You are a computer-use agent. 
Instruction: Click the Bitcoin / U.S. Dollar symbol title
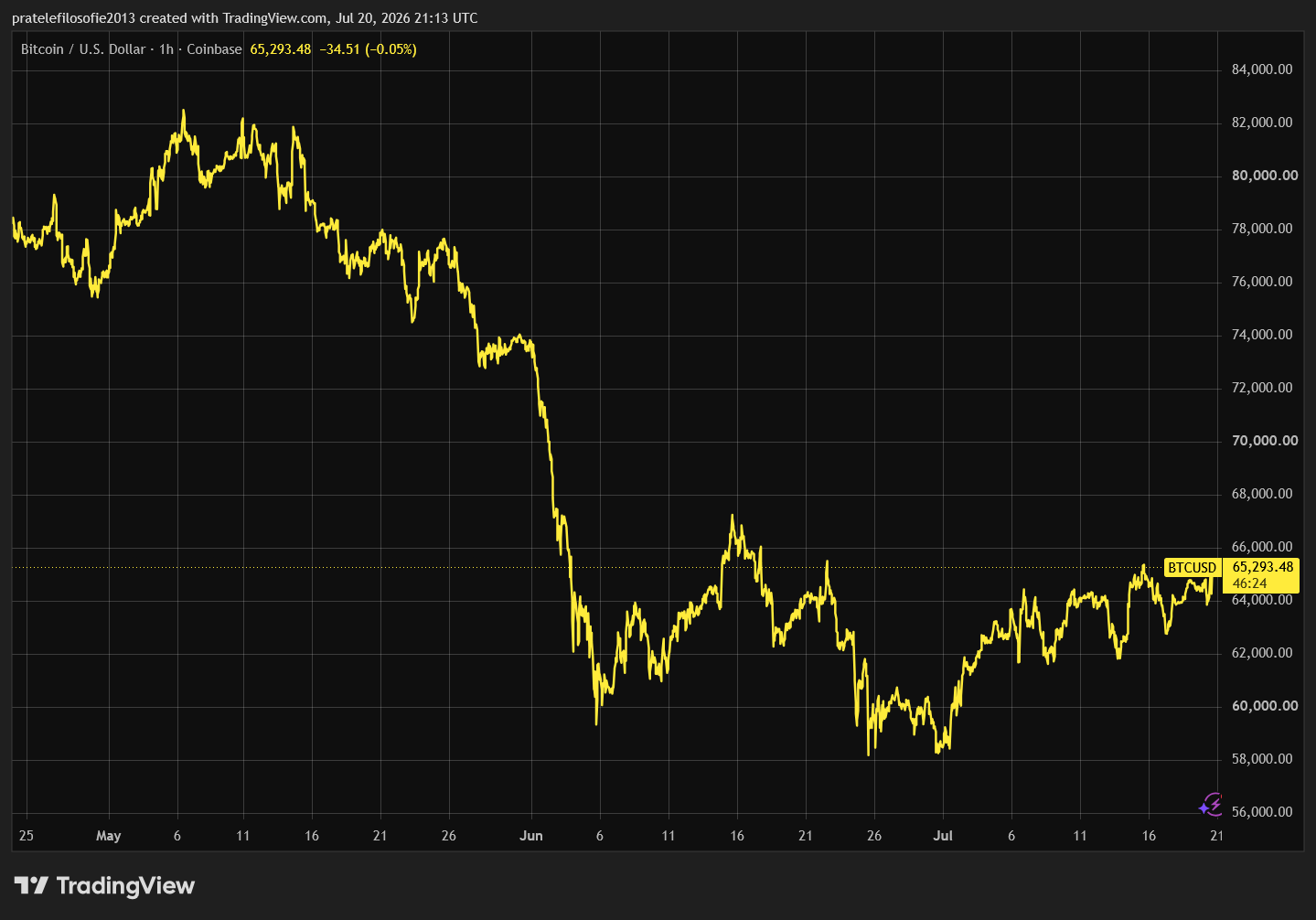point(83,49)
